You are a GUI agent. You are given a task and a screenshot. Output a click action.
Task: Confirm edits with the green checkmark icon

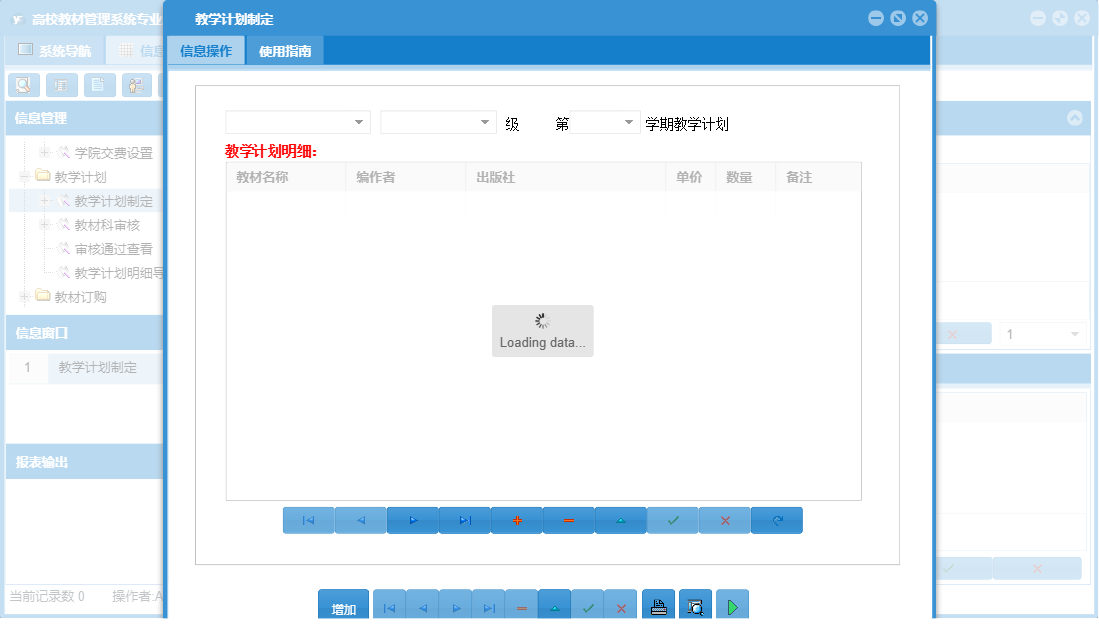tap(672, 520)
